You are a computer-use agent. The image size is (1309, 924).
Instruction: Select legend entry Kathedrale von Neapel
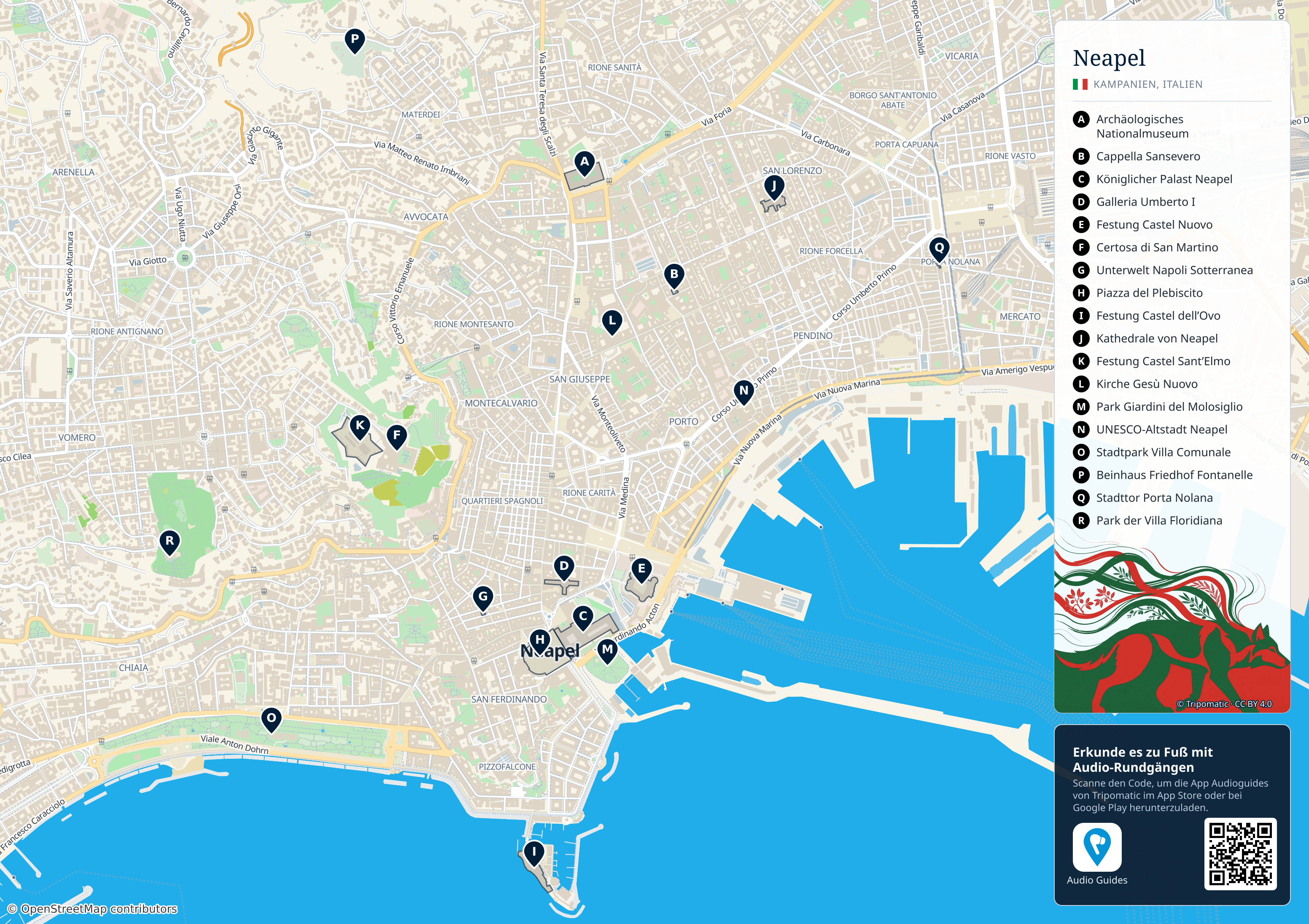(1157, 338)
